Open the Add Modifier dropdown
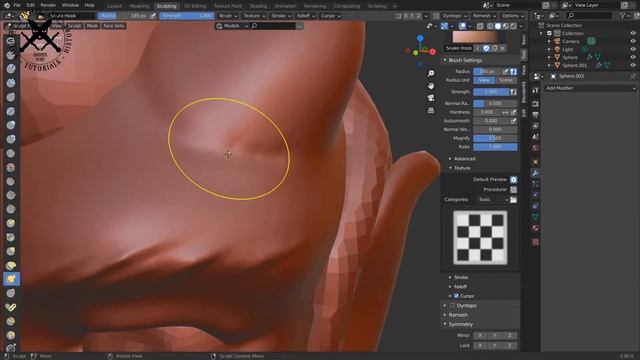640x360 pixels. (x=590, y=88)
